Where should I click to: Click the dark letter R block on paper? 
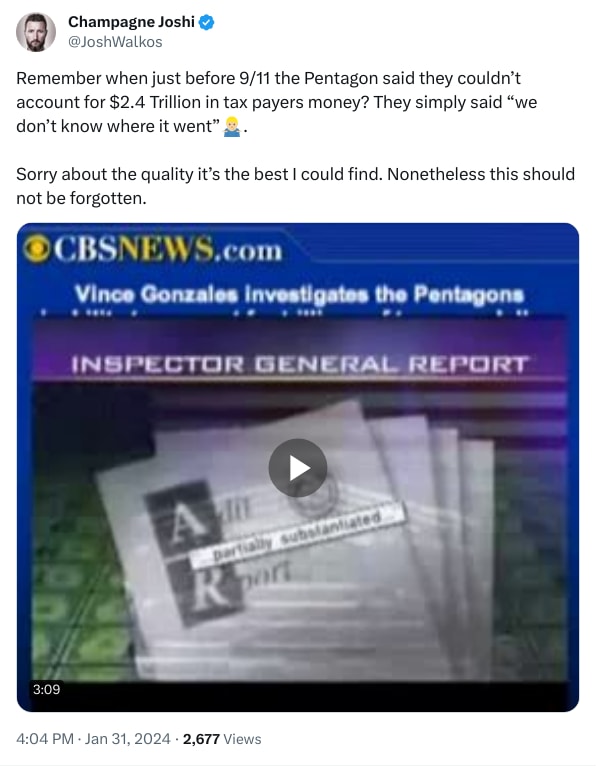[209, 592]
